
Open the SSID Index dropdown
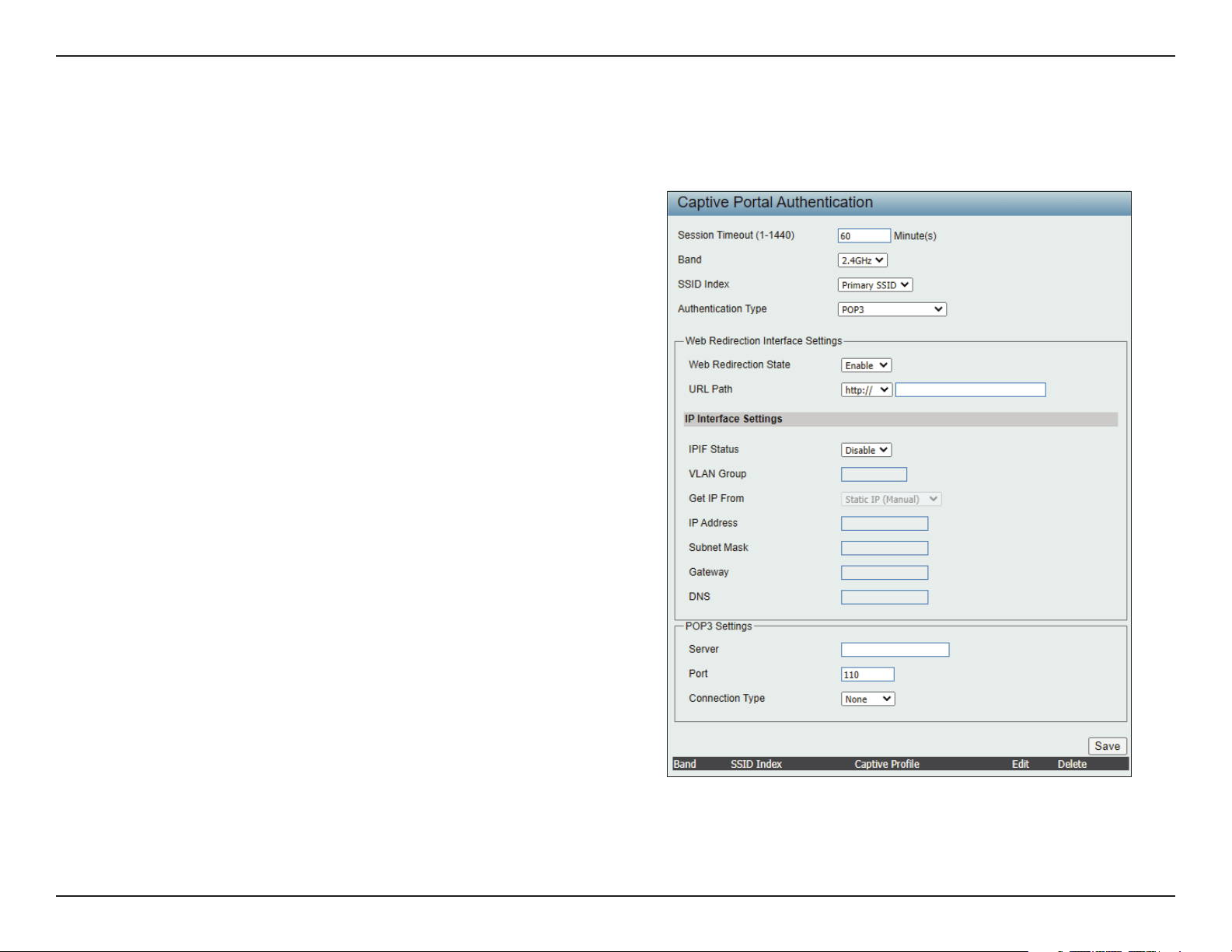(874, 285)
